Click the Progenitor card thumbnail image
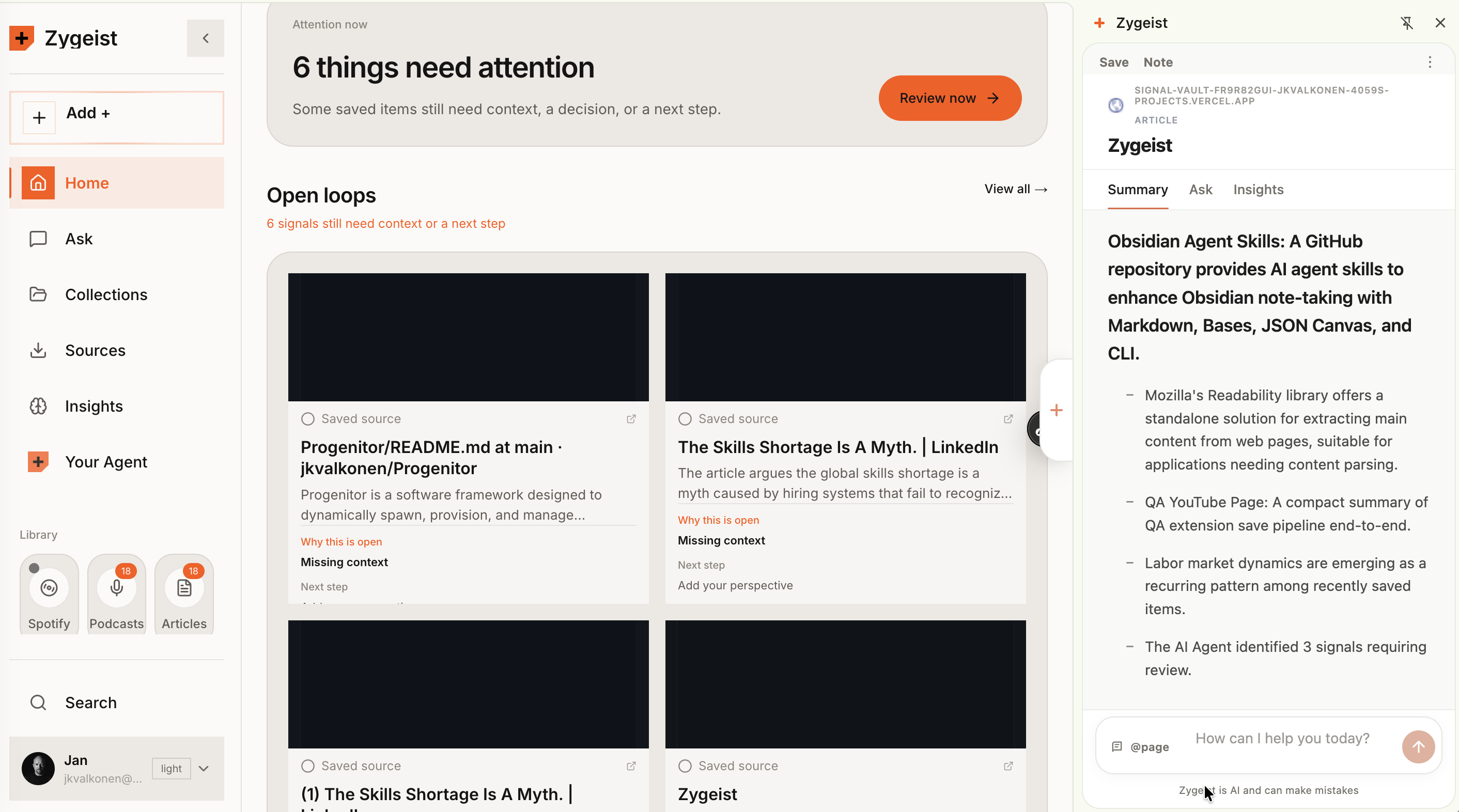 point(469,337)
